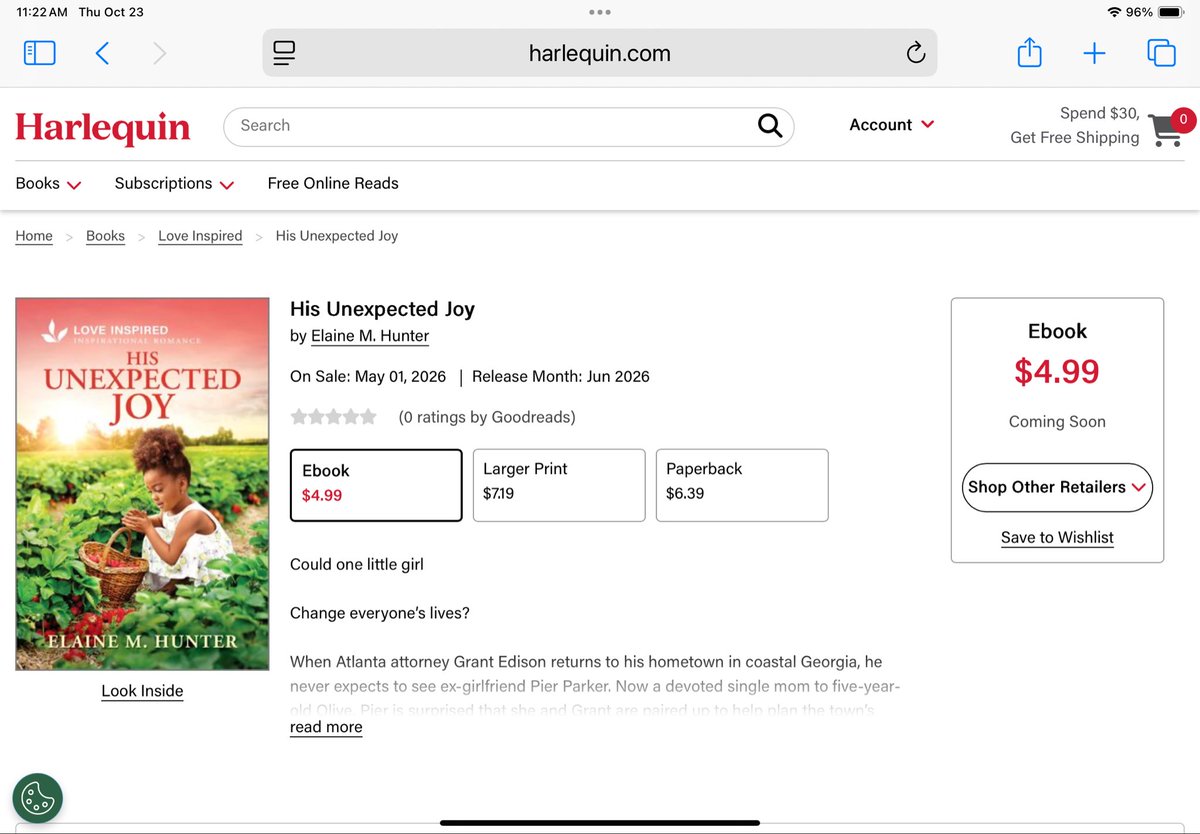The image size is (1200, 834).
Task: Open Free Online Reads
Action: point(333,183)
